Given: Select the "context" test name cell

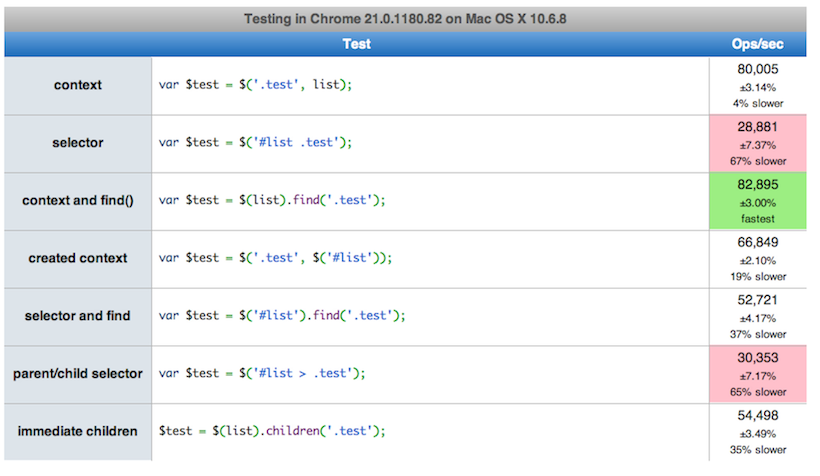Looking at the screenshot, I should [78, 85].
